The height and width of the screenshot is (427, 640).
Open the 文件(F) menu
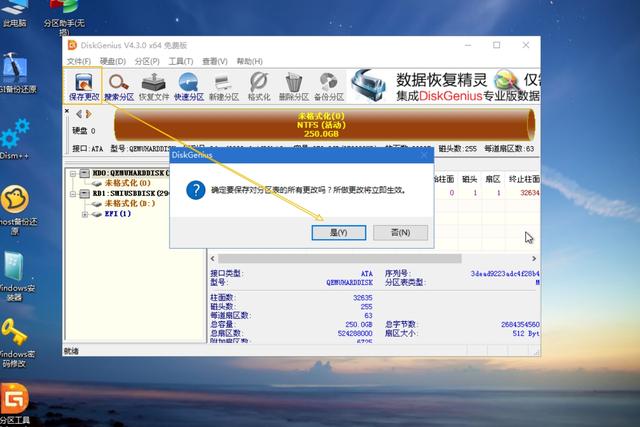78,61
